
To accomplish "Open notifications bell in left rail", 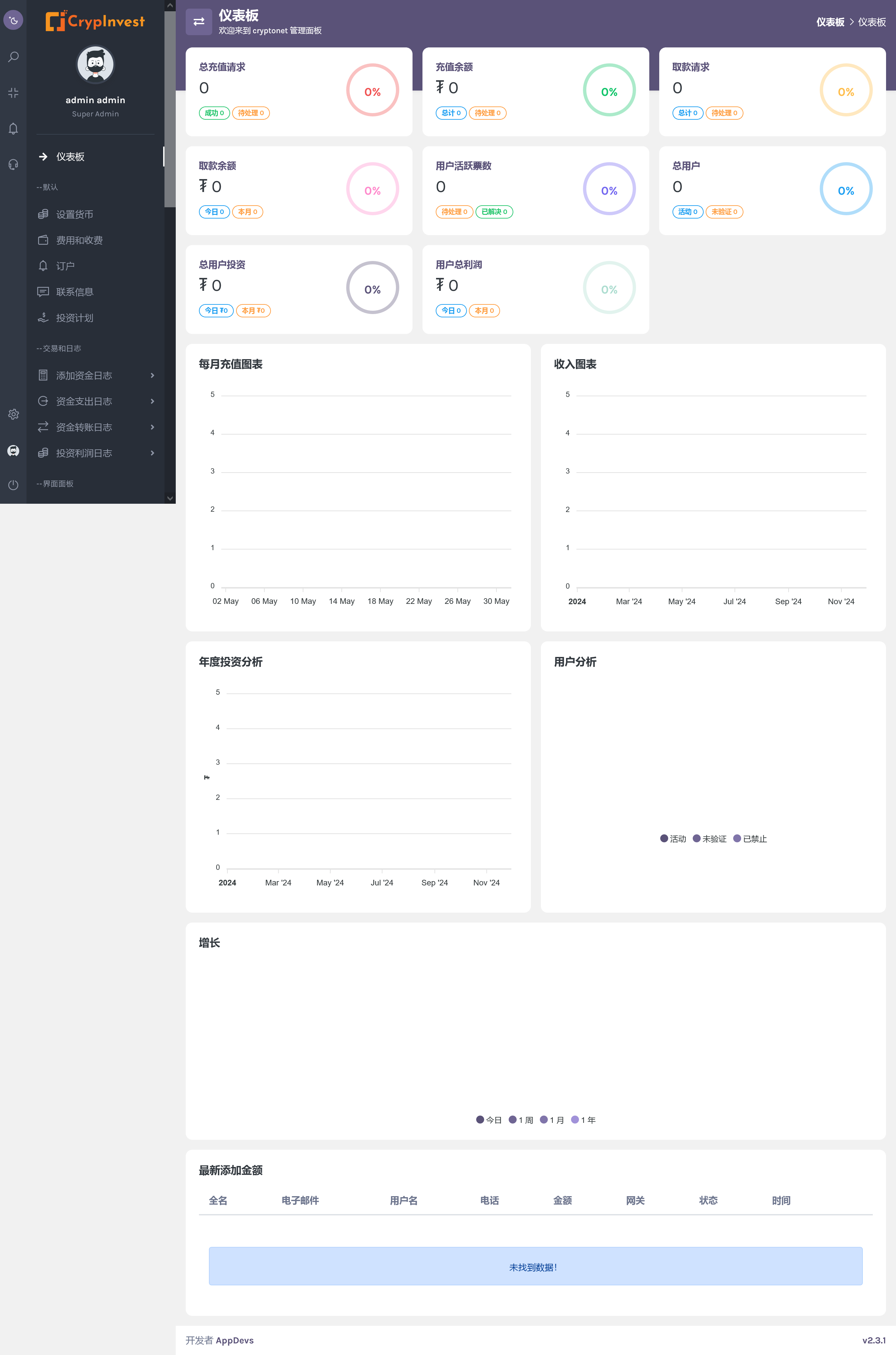I will (x=13, y=129).
